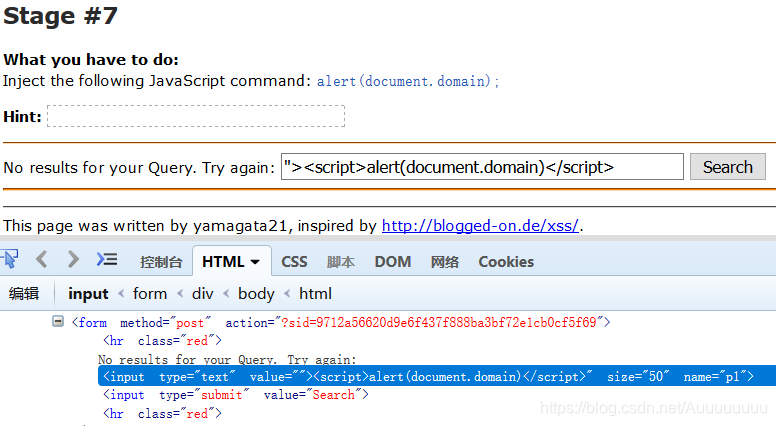Select the form breadcrumb
This screenshot has width=776, height=426.
coord(150,294)
